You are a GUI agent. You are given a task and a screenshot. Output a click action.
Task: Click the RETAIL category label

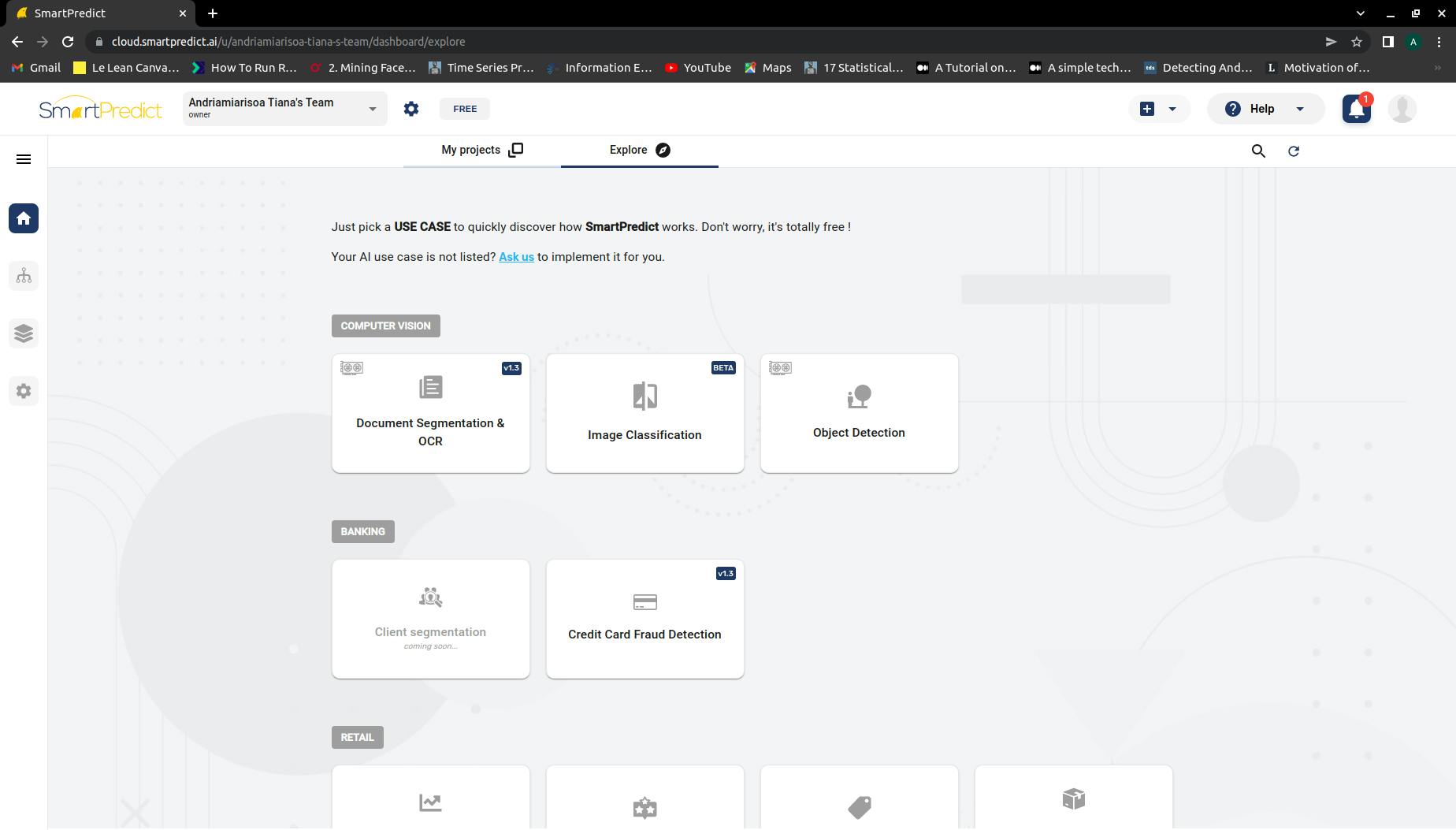(x=357, y=737)
